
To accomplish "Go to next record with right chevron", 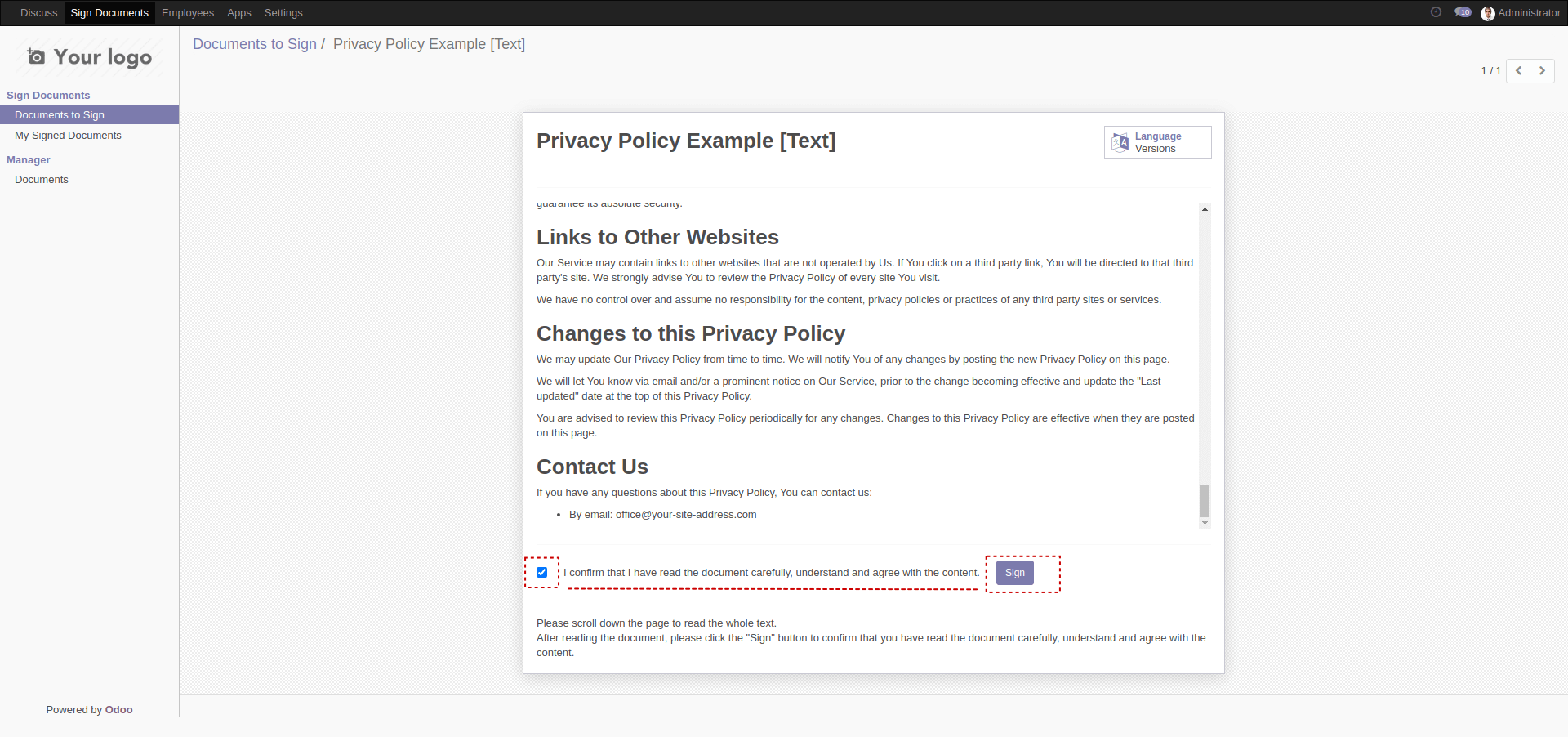I will tap(1542, 71).
